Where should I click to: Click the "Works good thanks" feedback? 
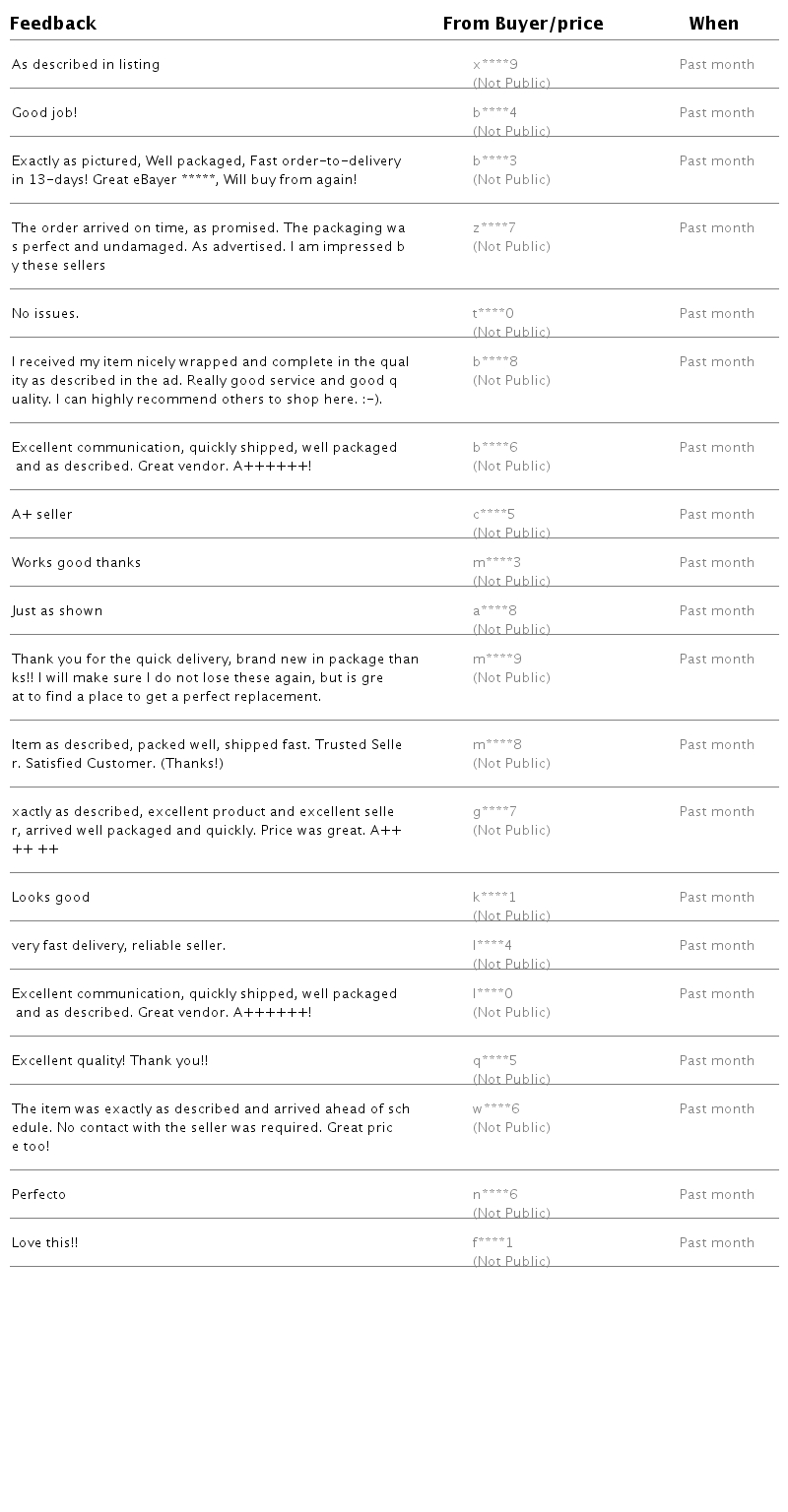[77, 563]
